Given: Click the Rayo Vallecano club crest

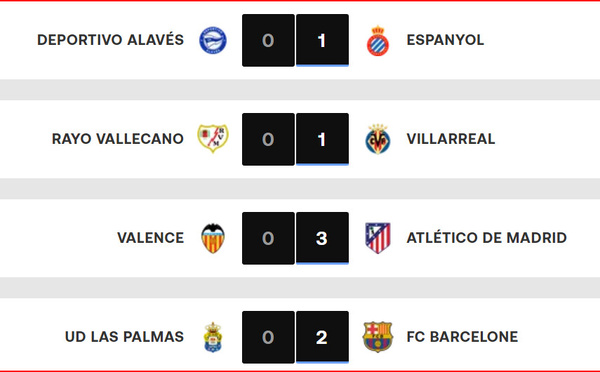Looking at the screenshot, I should [x=213, y=139].
